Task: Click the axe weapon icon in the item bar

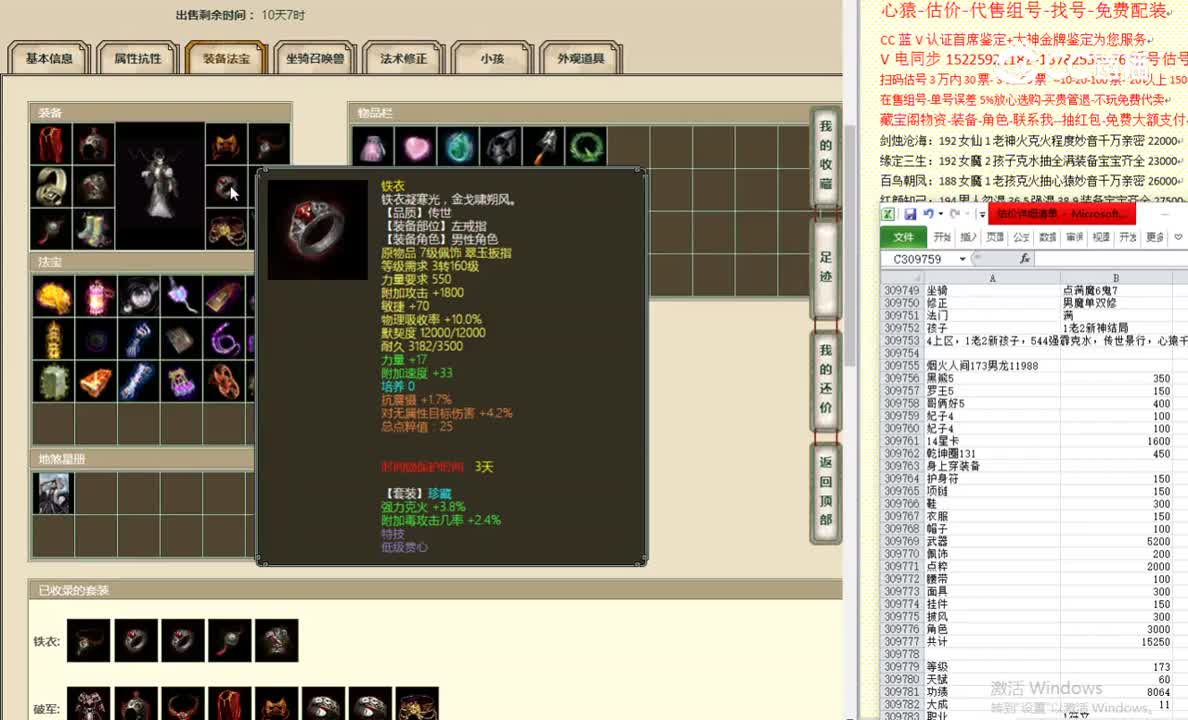Action: point(544,146)
